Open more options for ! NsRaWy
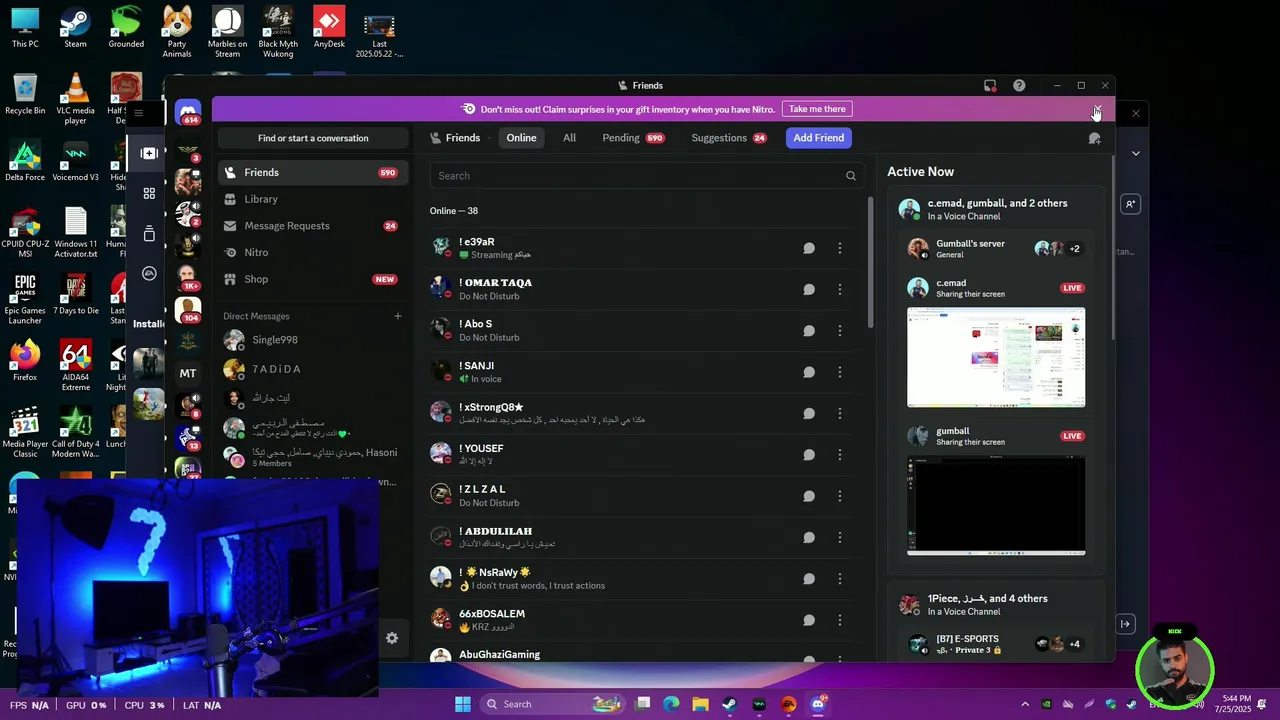 (x=840, y=578)
